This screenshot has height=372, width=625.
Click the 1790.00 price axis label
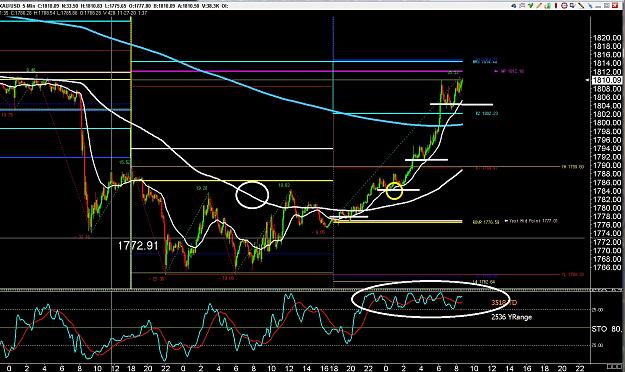point(607,165)
